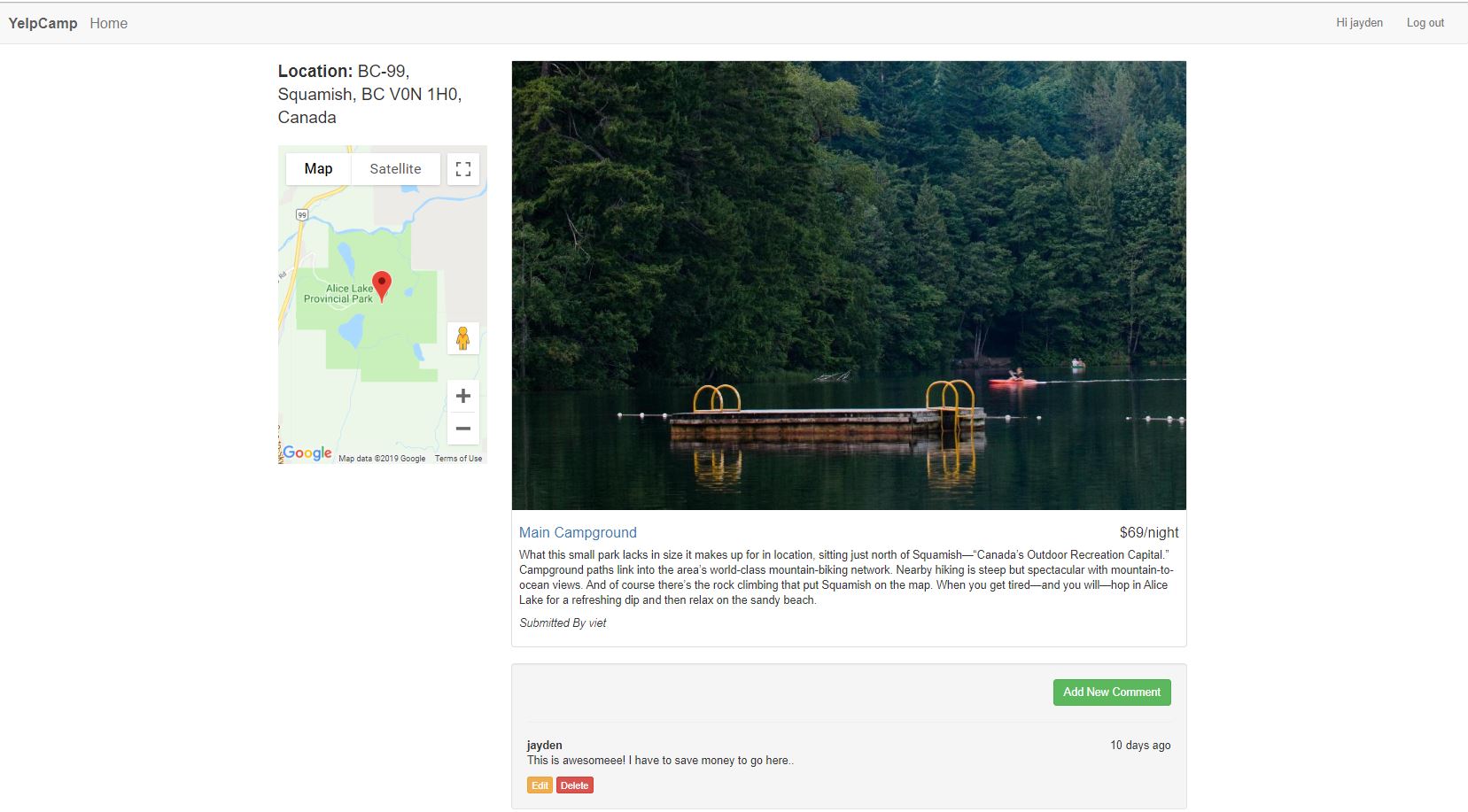Open the Home page

pos(108,22)
